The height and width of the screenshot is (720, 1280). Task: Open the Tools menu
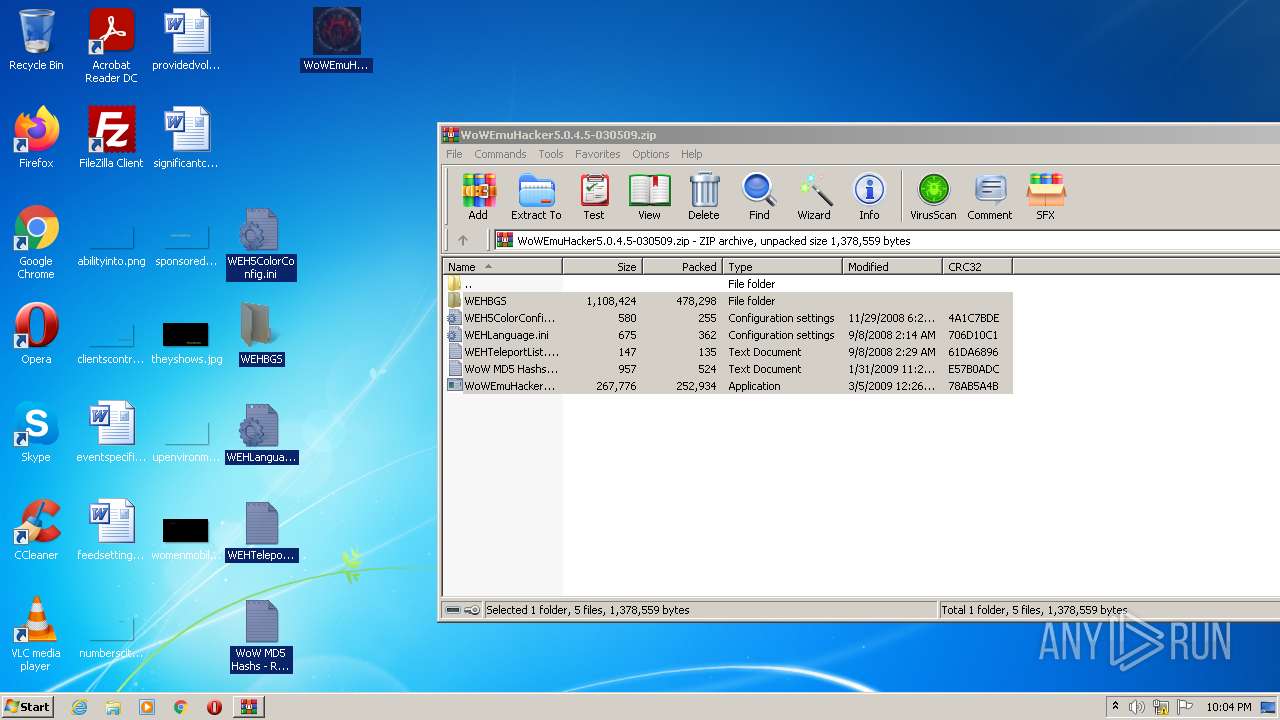(x=551, y=154)
